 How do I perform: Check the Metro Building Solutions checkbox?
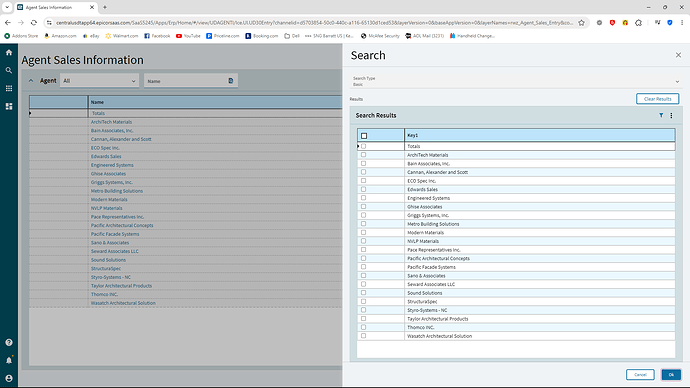click(x=363, y=223)
